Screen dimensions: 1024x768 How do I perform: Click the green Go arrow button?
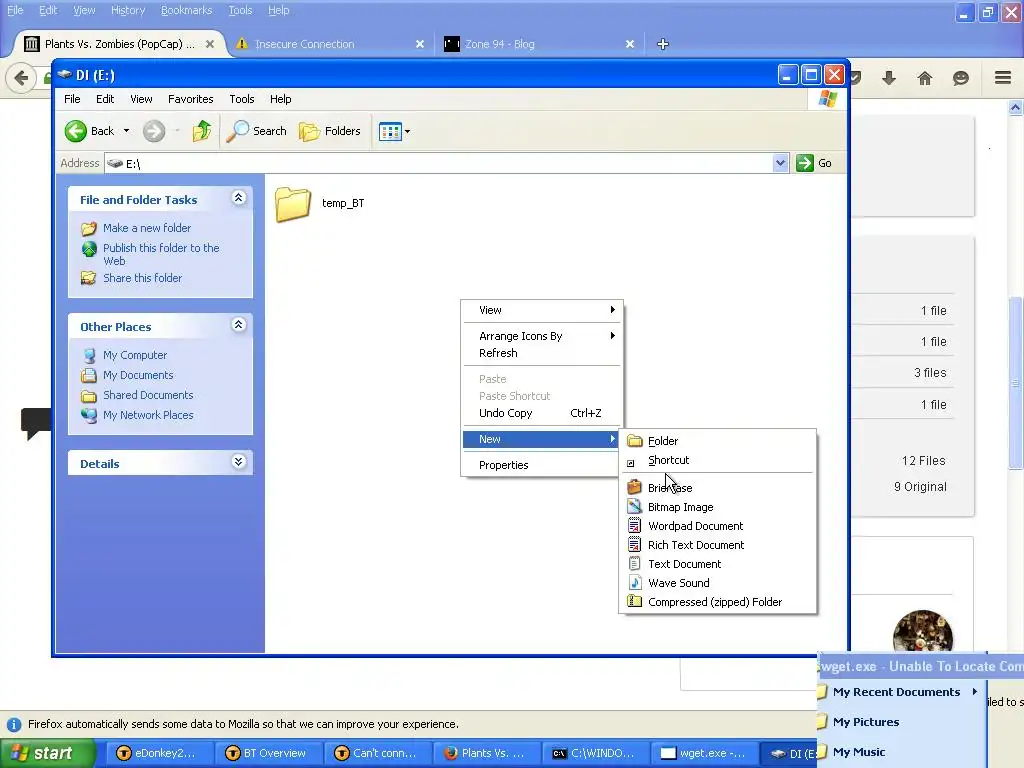(805, 163)
